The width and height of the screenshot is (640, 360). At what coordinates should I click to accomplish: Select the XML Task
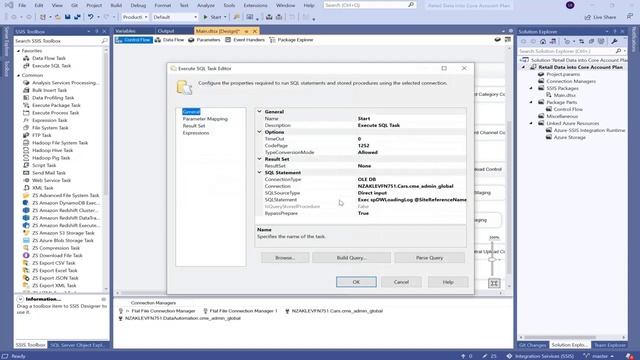[x=42, y=188]
